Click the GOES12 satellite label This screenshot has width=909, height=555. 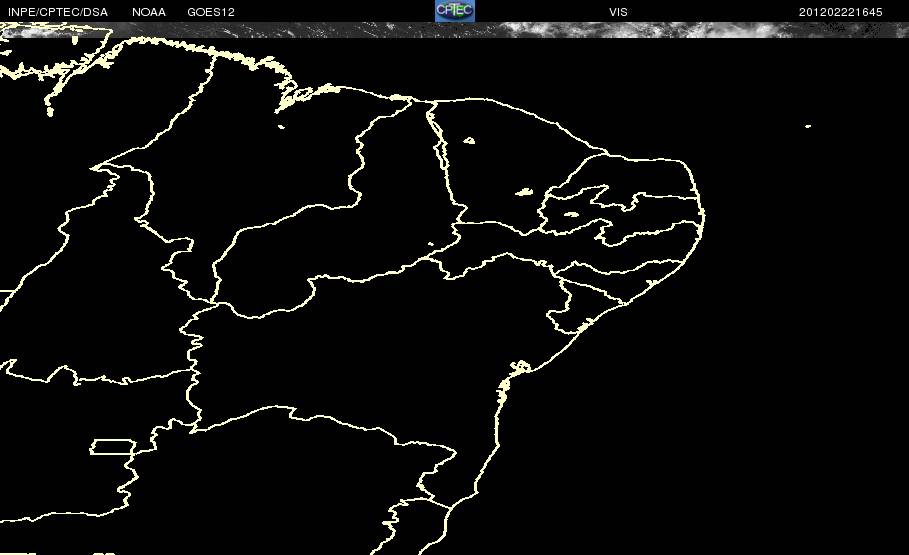211,12
